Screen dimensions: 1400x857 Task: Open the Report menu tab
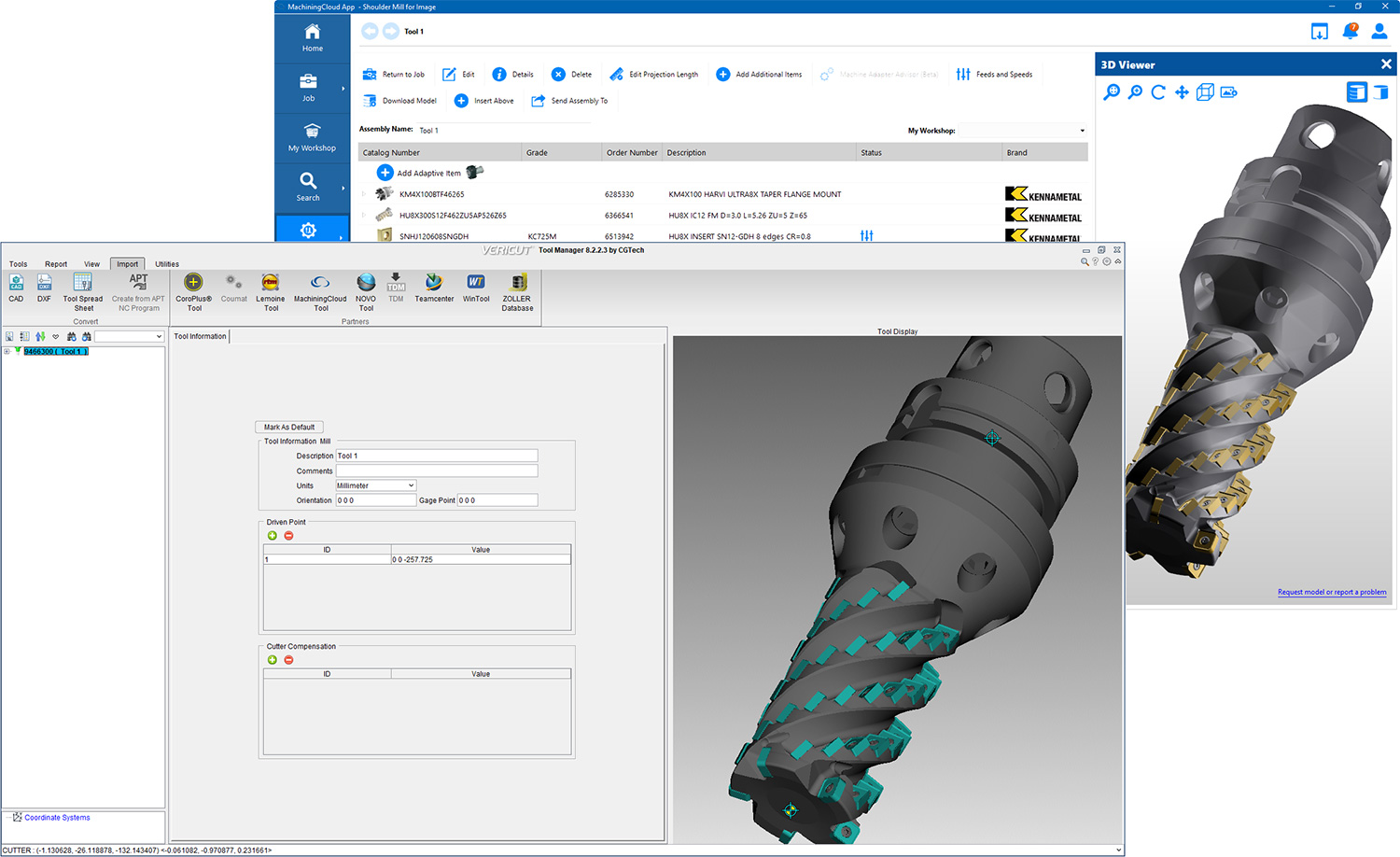tap(56, 264)
